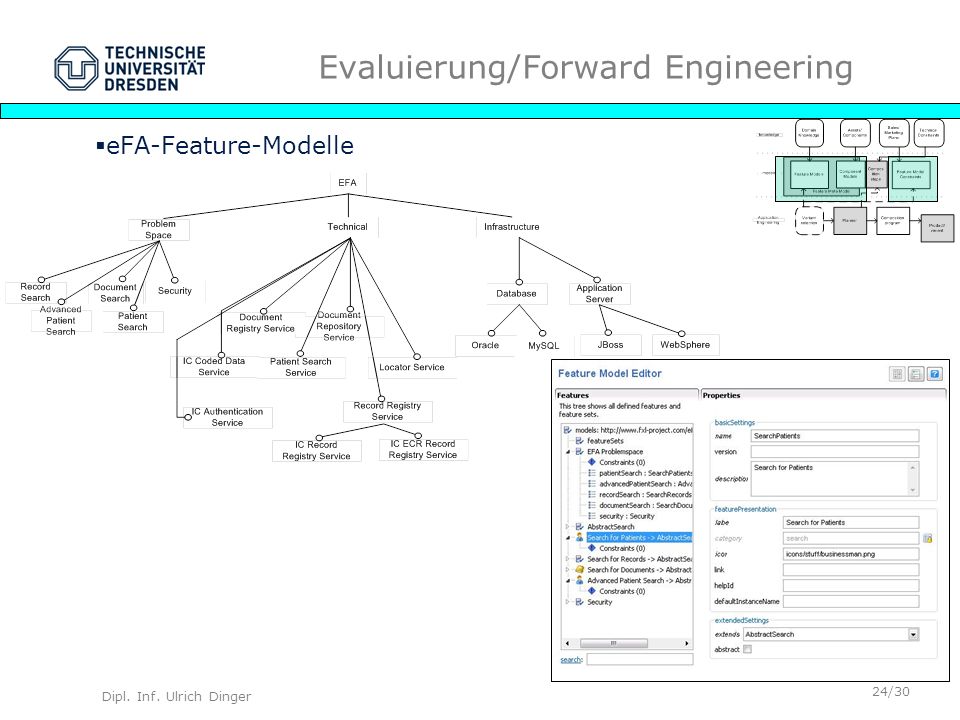Click the icon path field businessman.png
The image size is (960, 720).
(851, 554)
